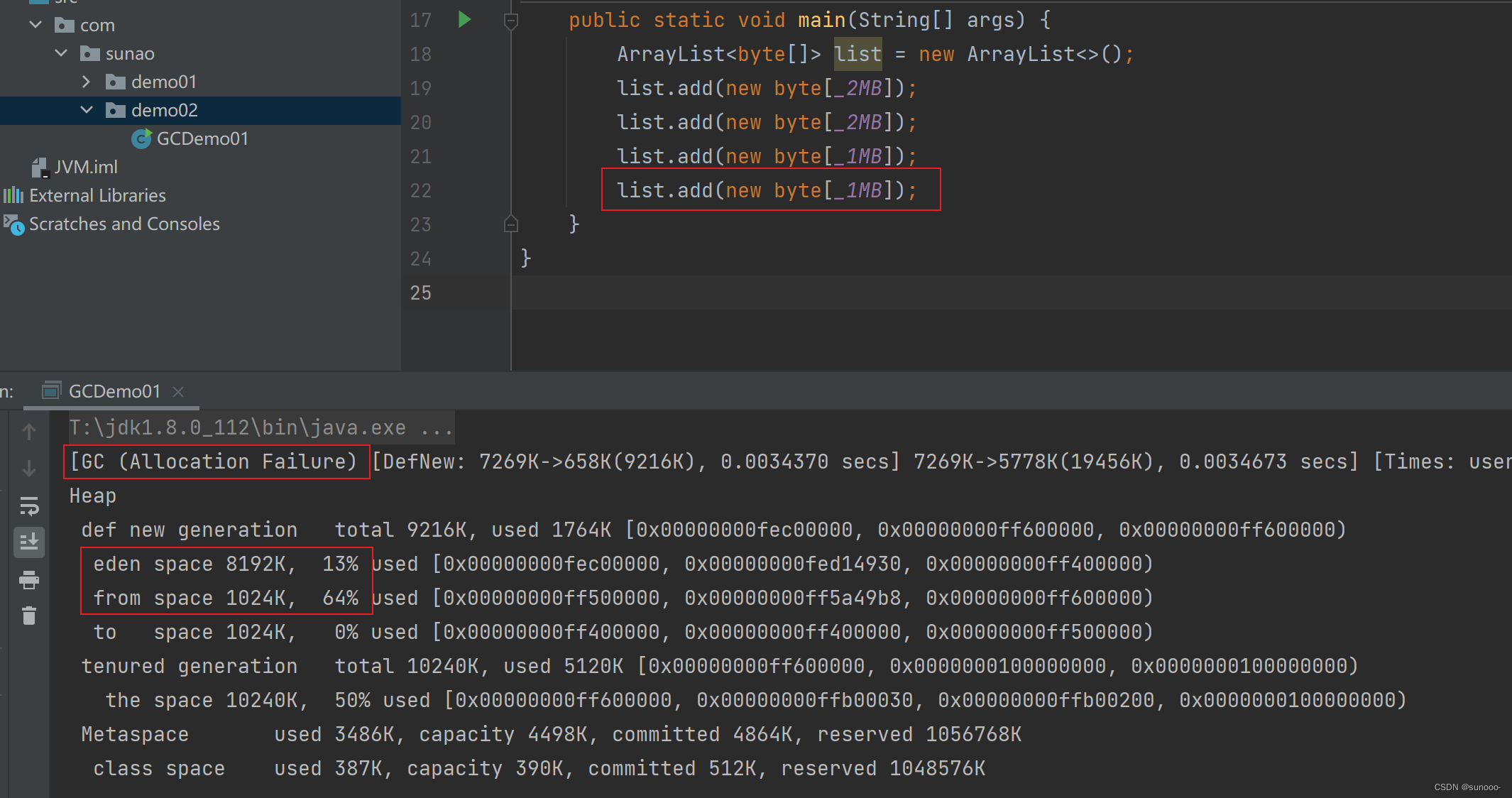Open the GCDemo01 class file icon

coord(142,138)
